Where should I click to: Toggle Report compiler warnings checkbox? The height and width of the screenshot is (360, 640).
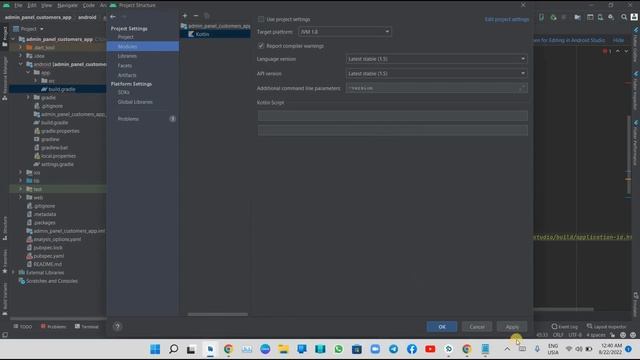tap(261, 46)
